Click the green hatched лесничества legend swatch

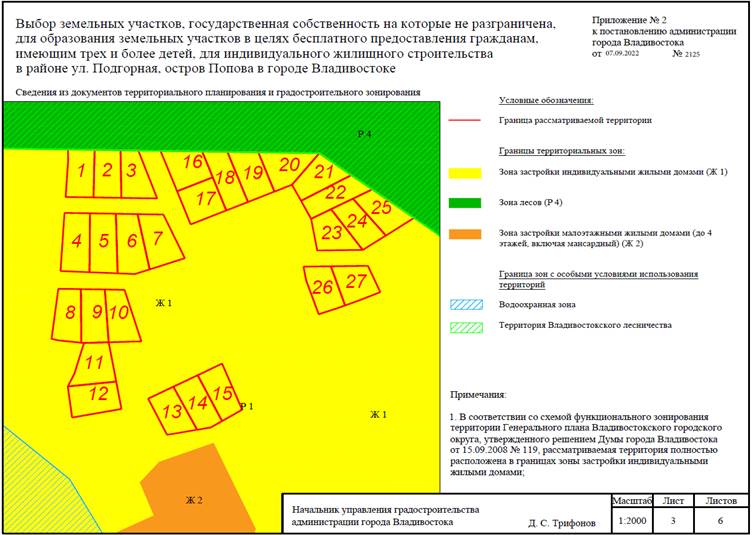click(x=466, y=327)
